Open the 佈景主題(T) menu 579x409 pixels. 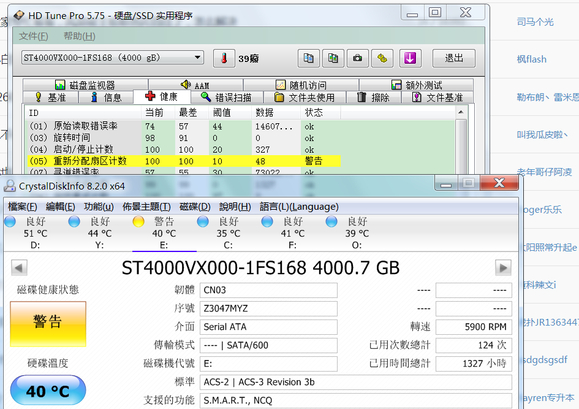click(x=147, y=207)
